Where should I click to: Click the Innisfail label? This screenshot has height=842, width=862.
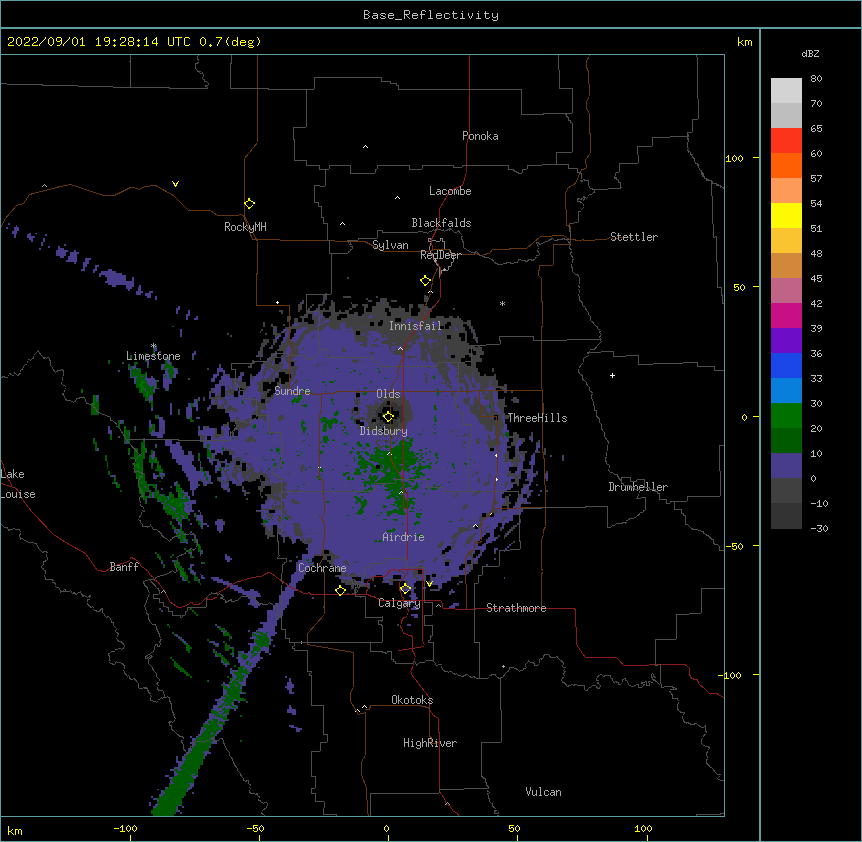pos(415,326)
